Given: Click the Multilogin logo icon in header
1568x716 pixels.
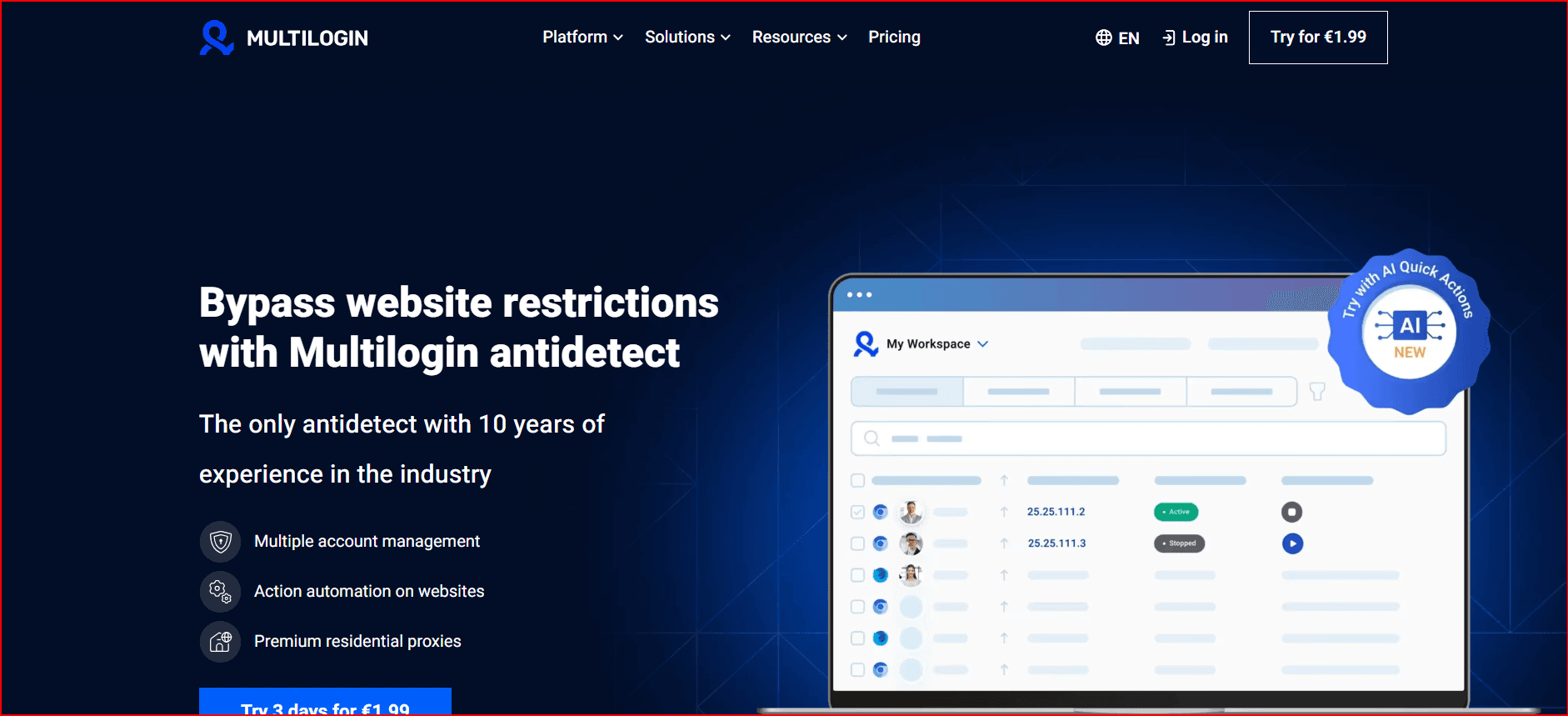Looking at the screenshot, I should (x=217, y=38).
